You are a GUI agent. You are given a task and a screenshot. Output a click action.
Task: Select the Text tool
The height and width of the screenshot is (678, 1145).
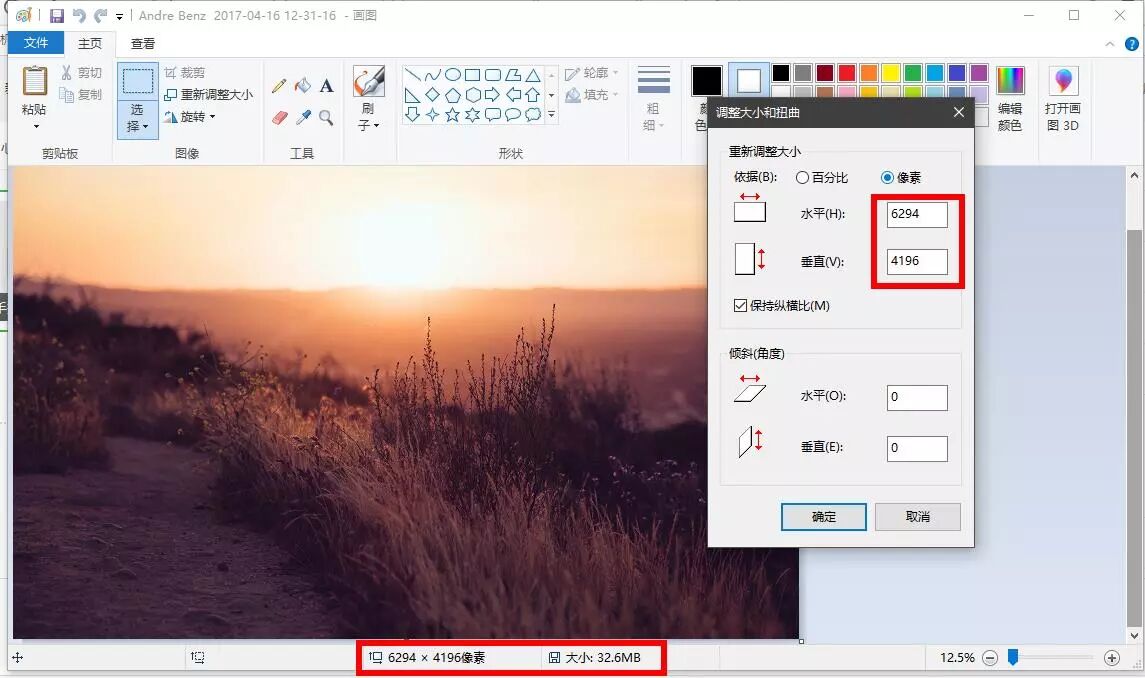pos(327,86)
